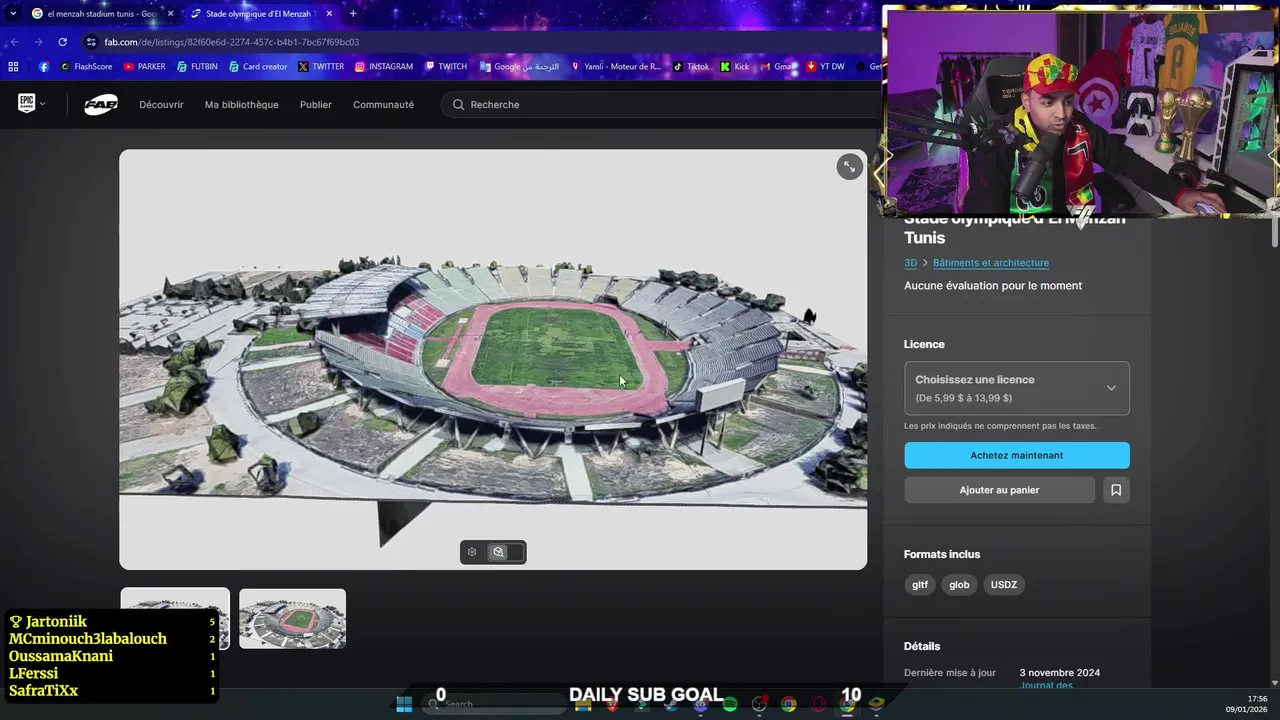Open Spotify from the taskbar
1280x720 pixels.
[730, 704]
